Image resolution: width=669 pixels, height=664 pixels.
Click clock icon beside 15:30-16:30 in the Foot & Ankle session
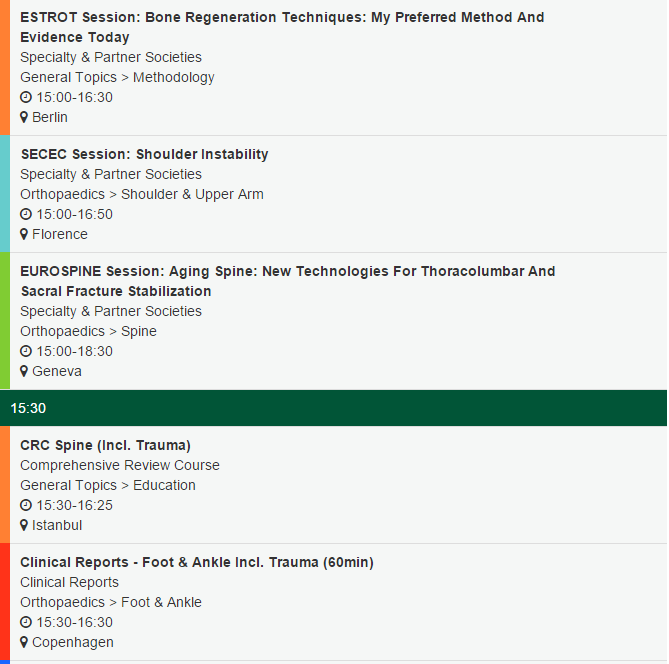tap(26, 623)
